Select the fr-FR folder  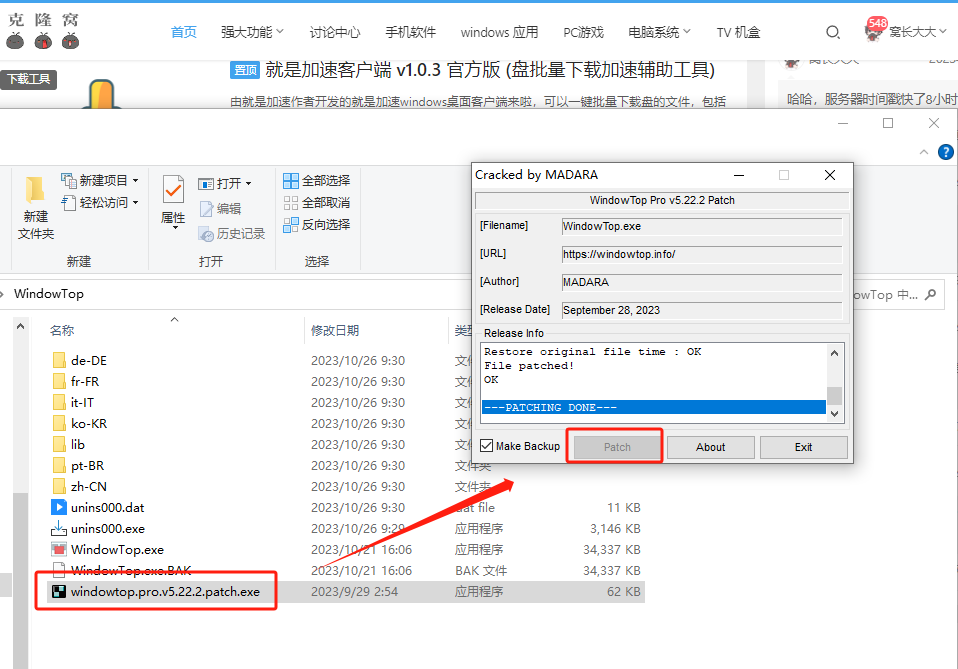point(85,381)
